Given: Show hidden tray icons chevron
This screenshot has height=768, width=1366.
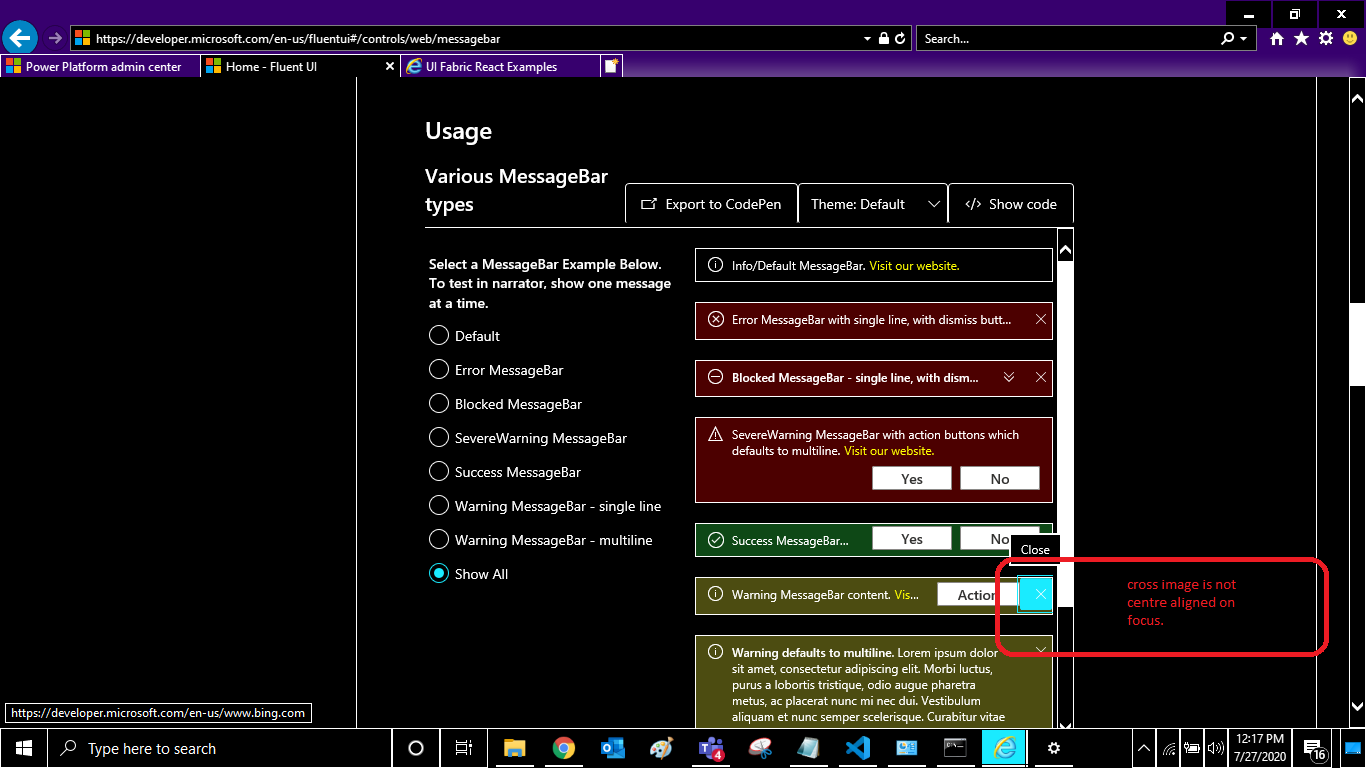Looking at the screenshot, I should pyautogui.click(x=1144, y=748).
